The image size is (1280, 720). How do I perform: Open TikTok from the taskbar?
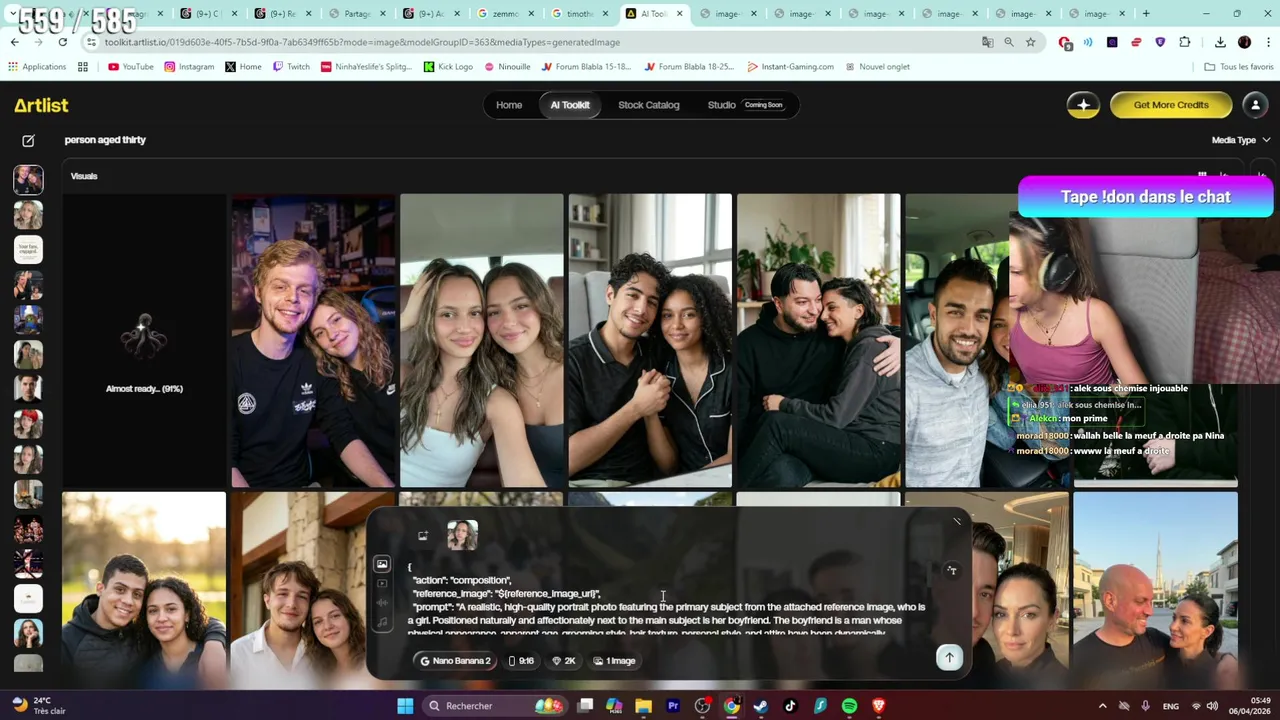790,706
